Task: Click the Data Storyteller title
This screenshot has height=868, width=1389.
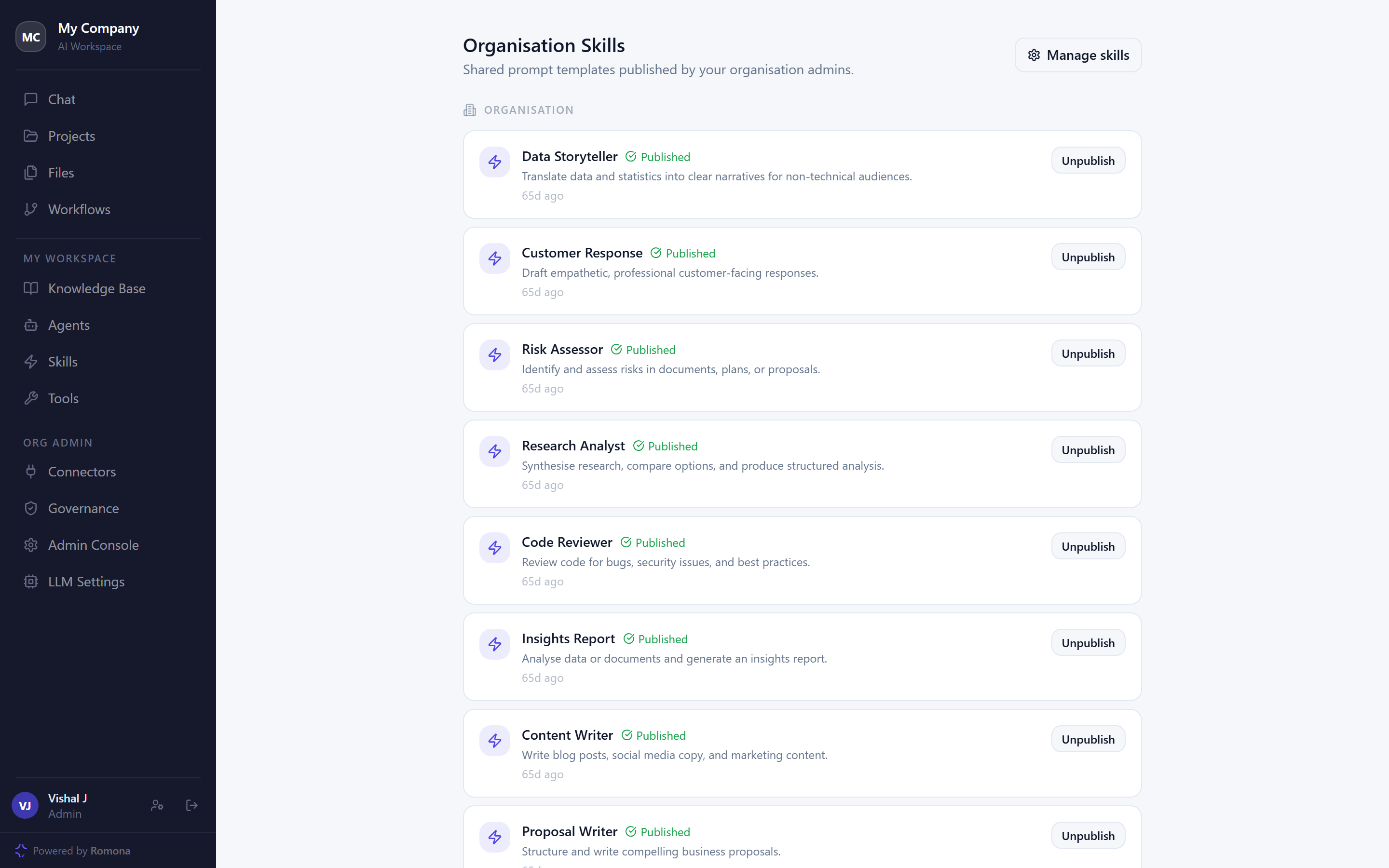Action: coord(570,156)
